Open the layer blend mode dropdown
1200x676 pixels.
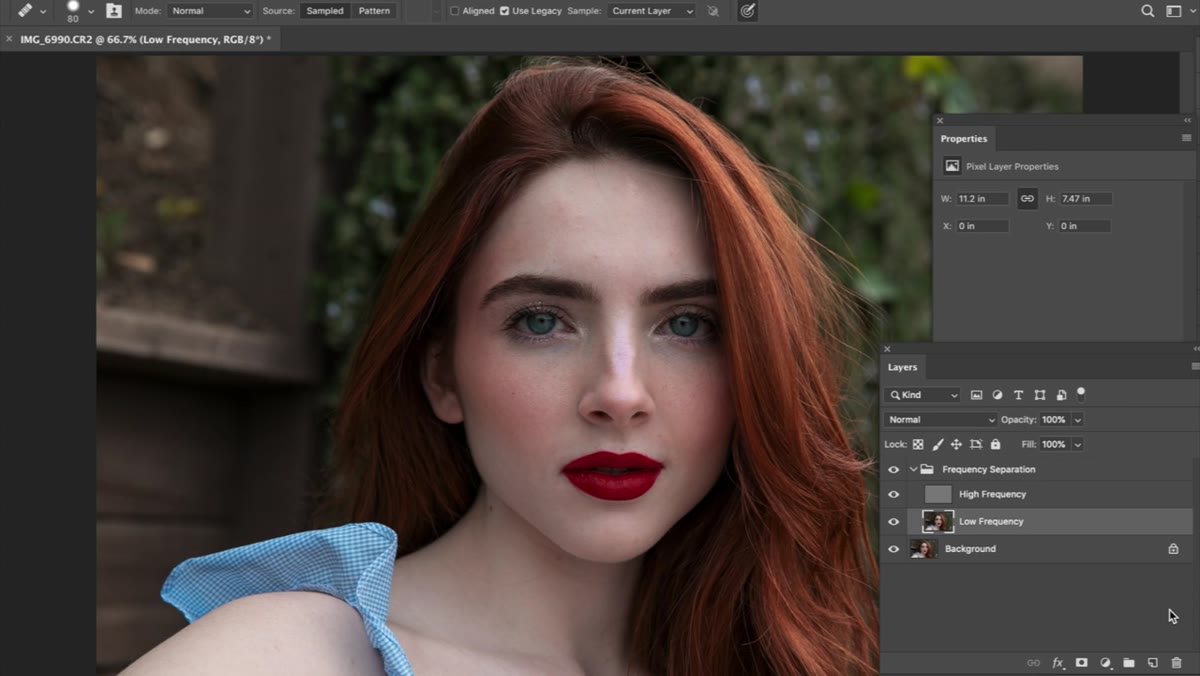click(941, 420)
